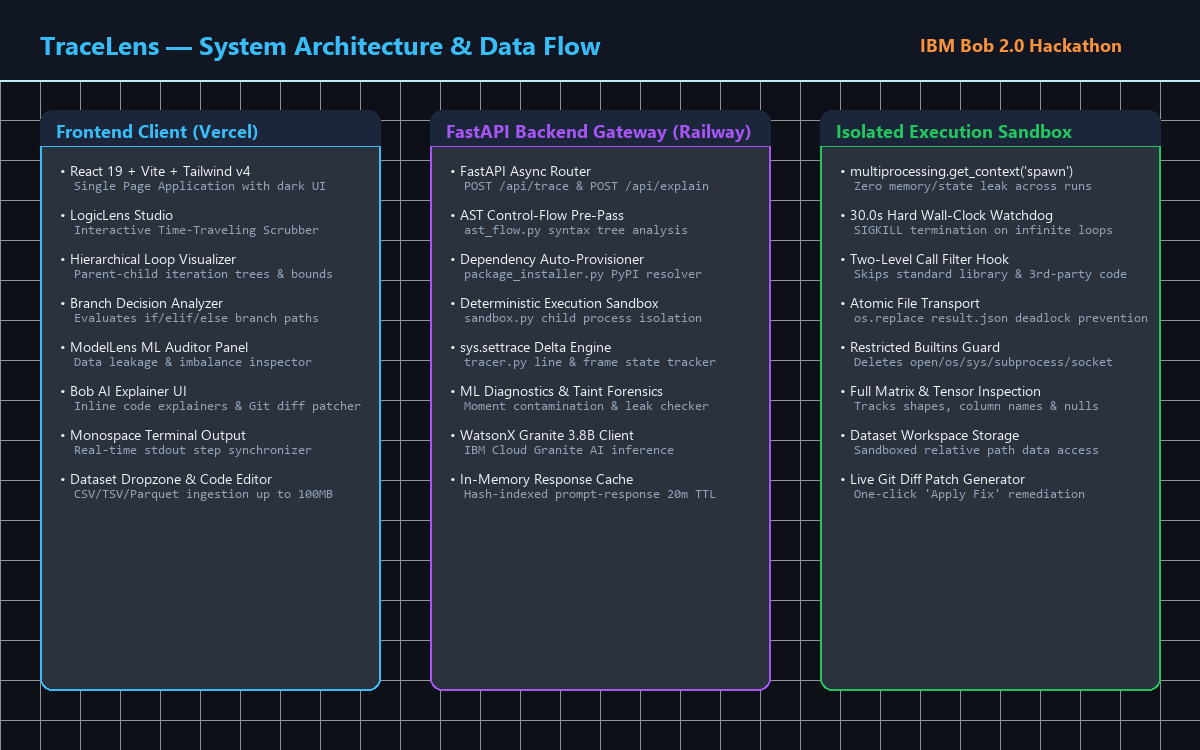Click 30.0s Hard Wall-Clock Watchdog item
This screenshot has height=750, width=1200.
(x=946, y=216)
